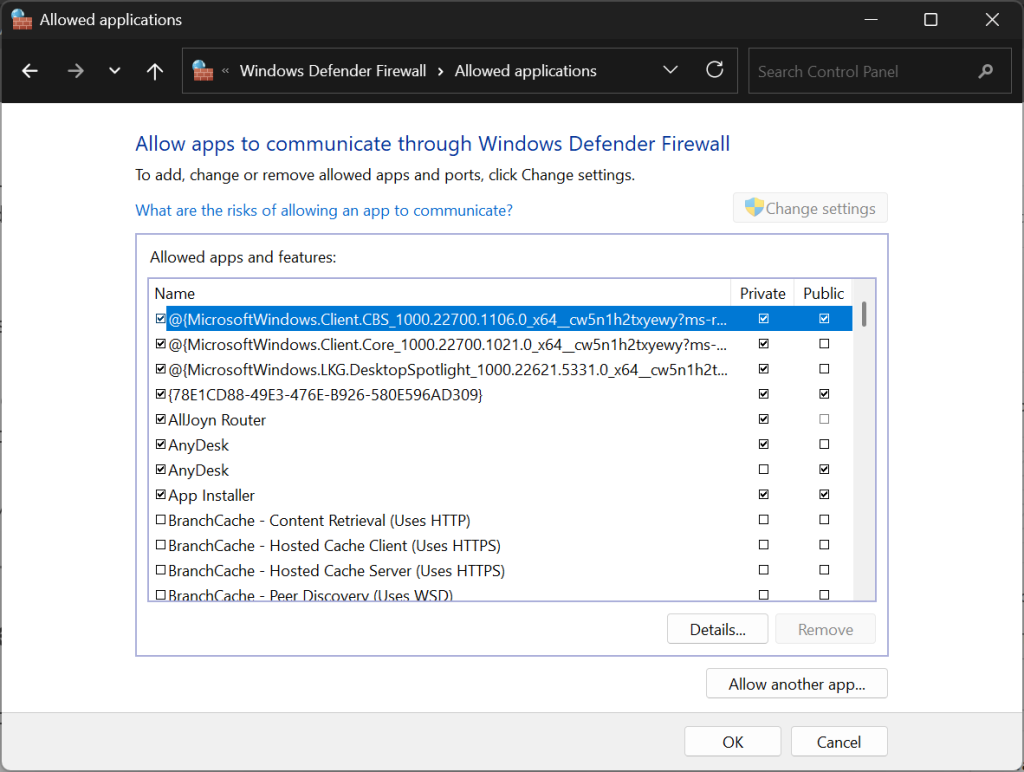Open recent locations chevron dropdown
Image resolution: width=1024 pixels, height=772 pixels.
click(114, 71)
